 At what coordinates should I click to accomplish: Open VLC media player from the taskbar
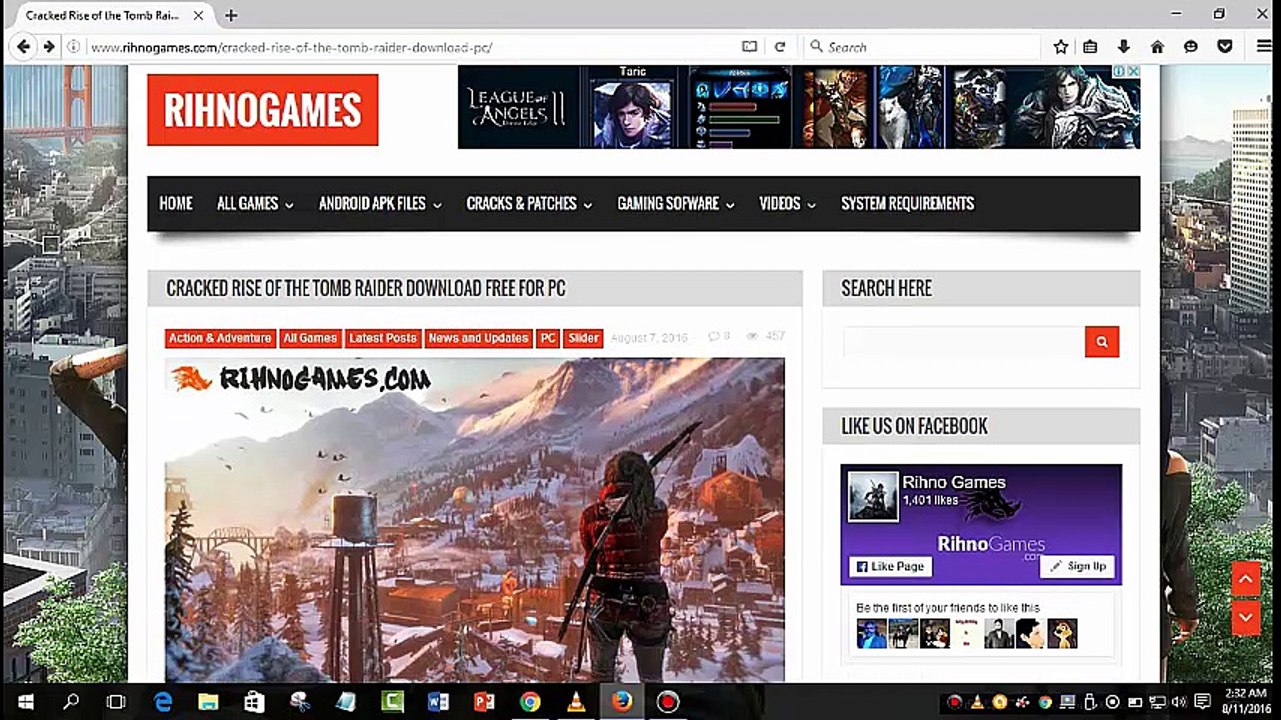point(576,702)
